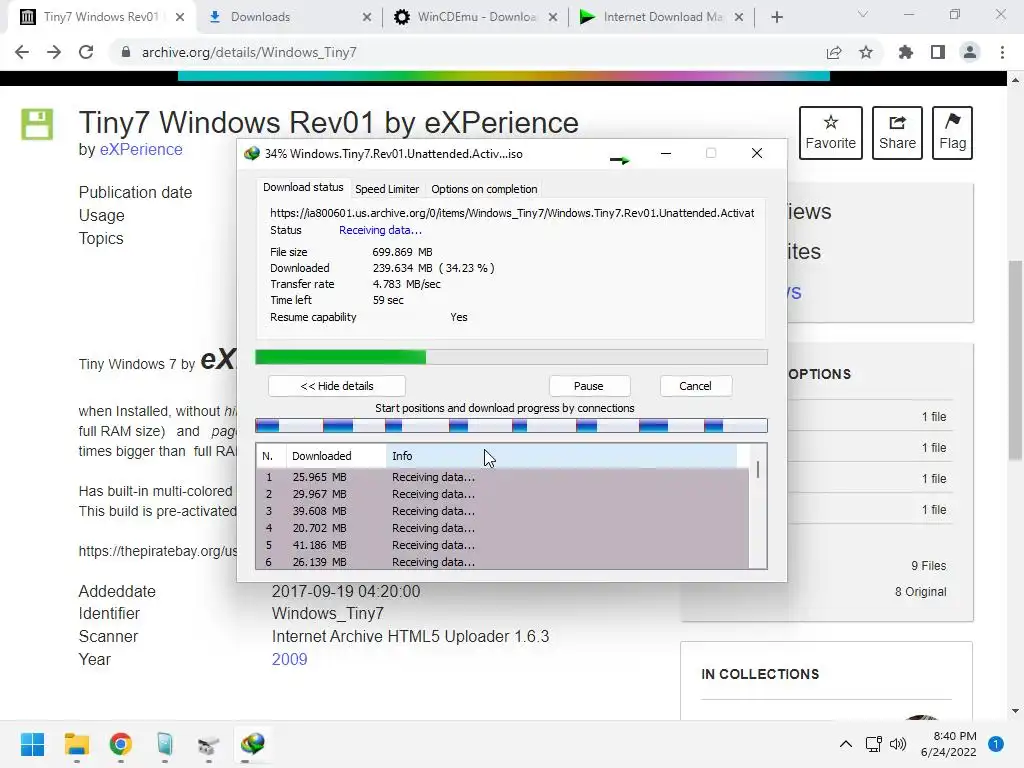The image size is (1024, 768).
Task: Switch to the Downloads browser tab
Action: 289,17
